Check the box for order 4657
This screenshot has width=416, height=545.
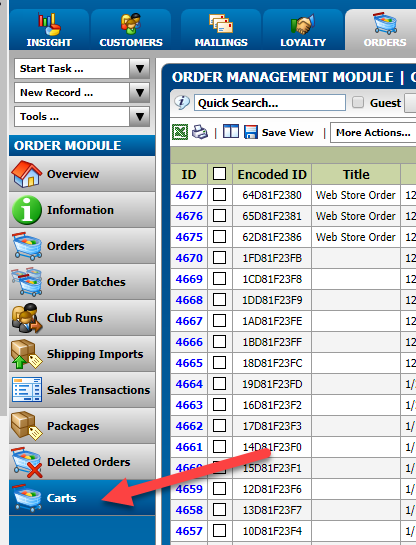point(219,531)
